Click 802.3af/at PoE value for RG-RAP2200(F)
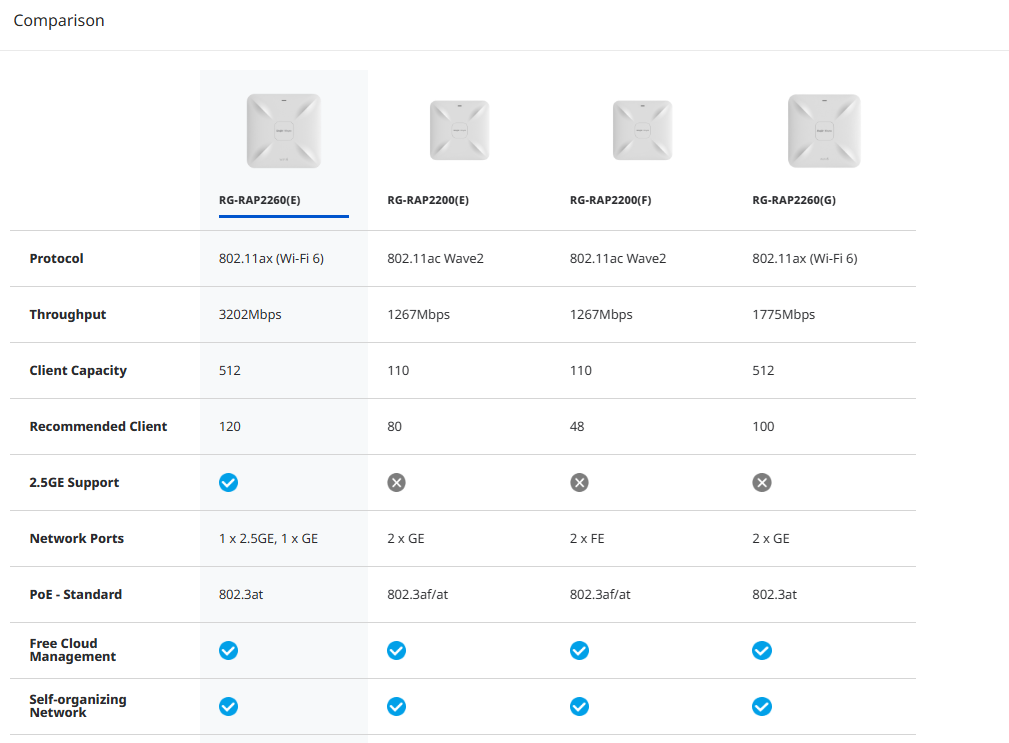Viewport: 1009px width, 743px height. click(600, 594)
